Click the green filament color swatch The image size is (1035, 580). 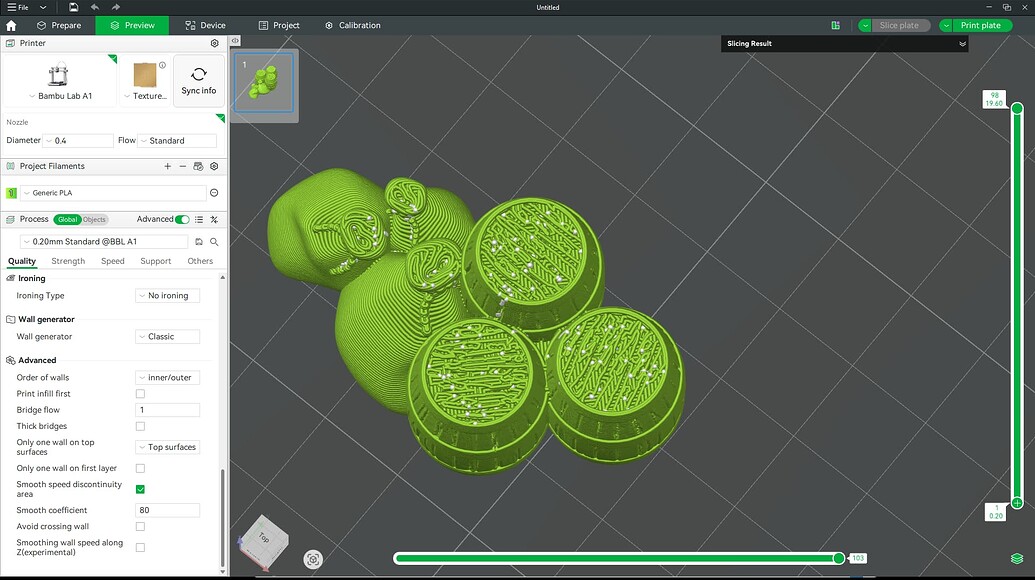[11, 193]
